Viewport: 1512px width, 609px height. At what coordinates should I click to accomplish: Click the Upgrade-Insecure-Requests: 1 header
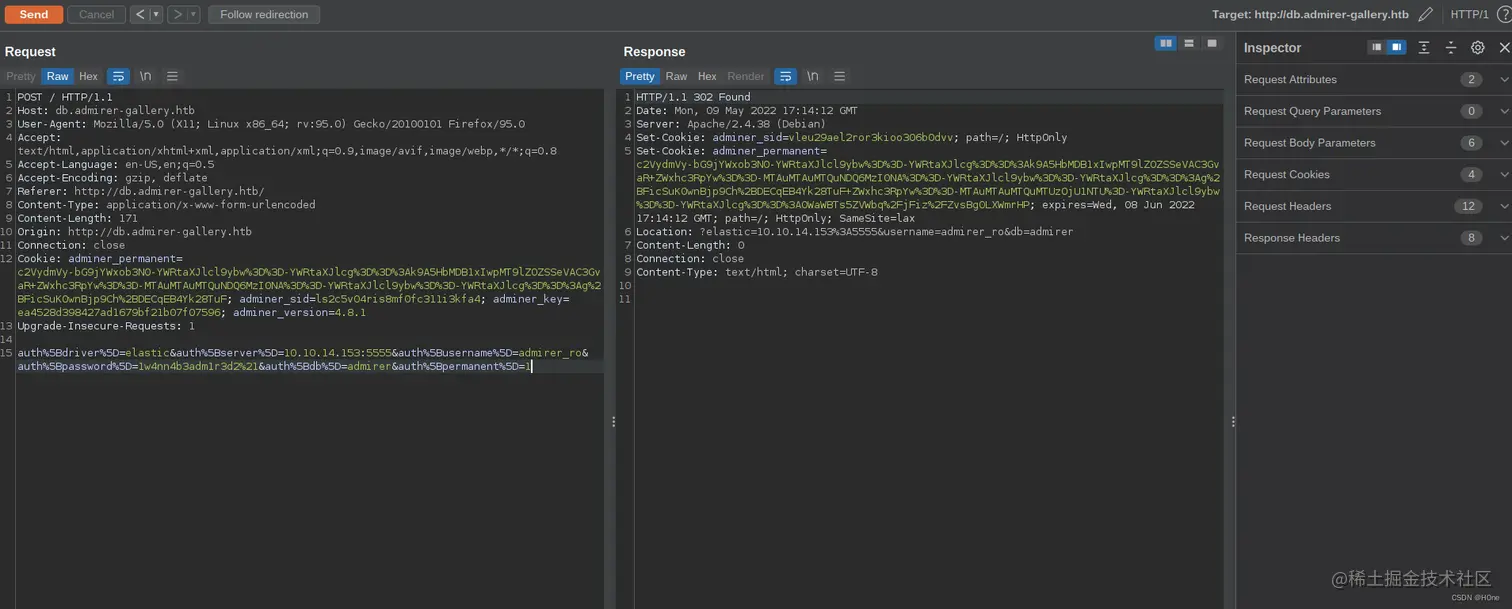(106, 326)
